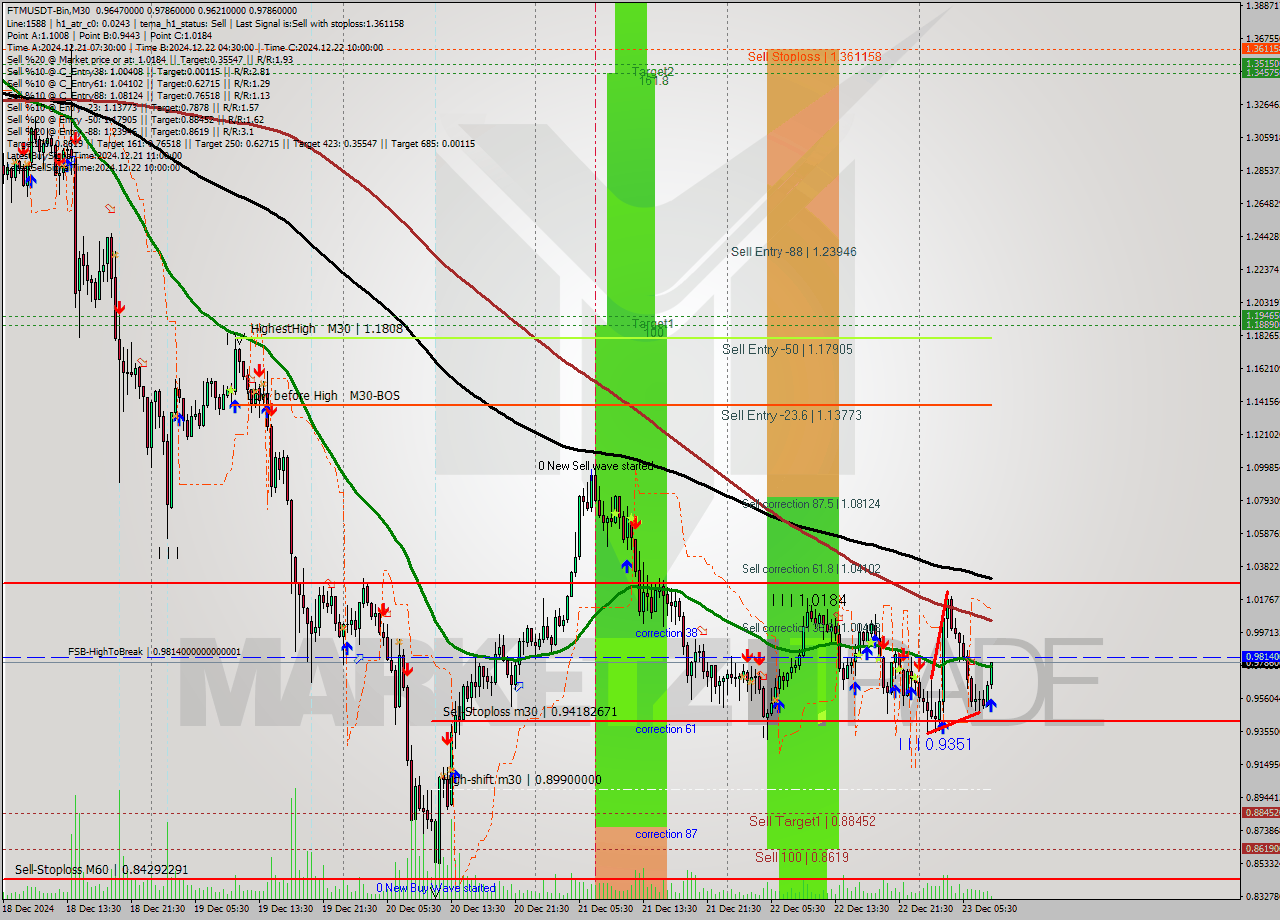Click the 'Point A:1.1008' info text
This screenshot has width=1280, height=920.
[38, 35]
